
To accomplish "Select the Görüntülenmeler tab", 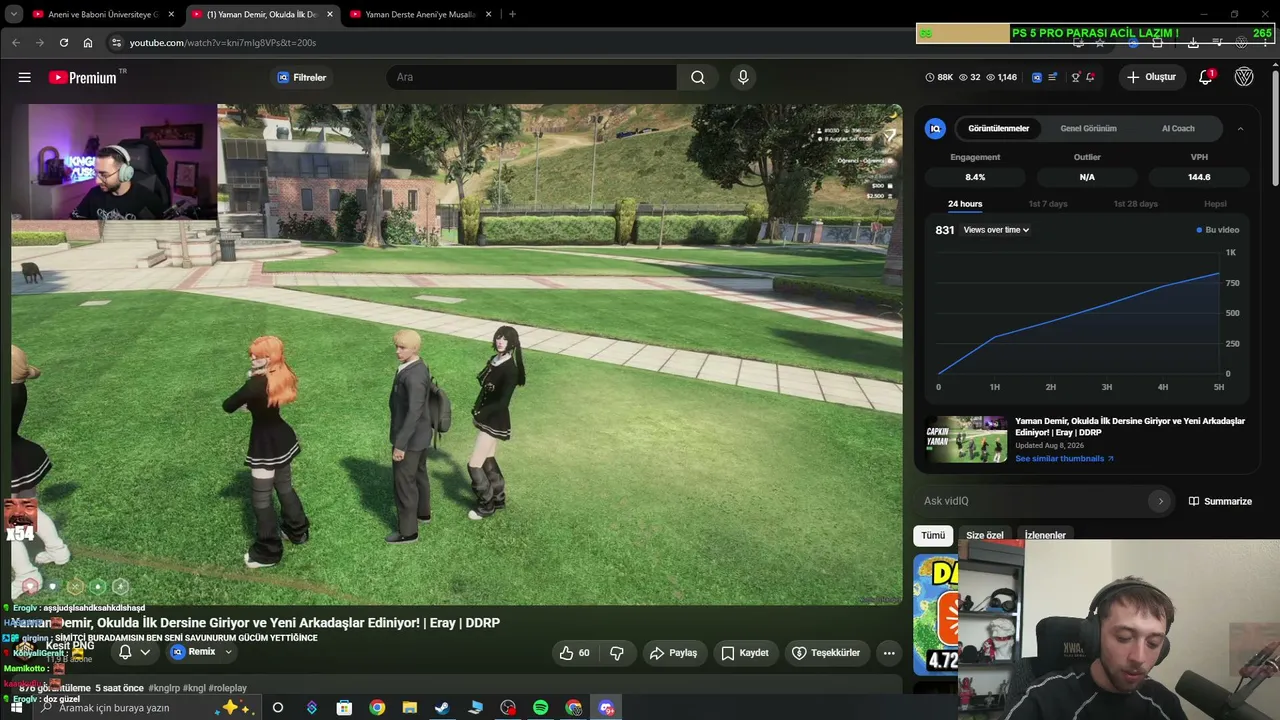I will pos(998,128).
